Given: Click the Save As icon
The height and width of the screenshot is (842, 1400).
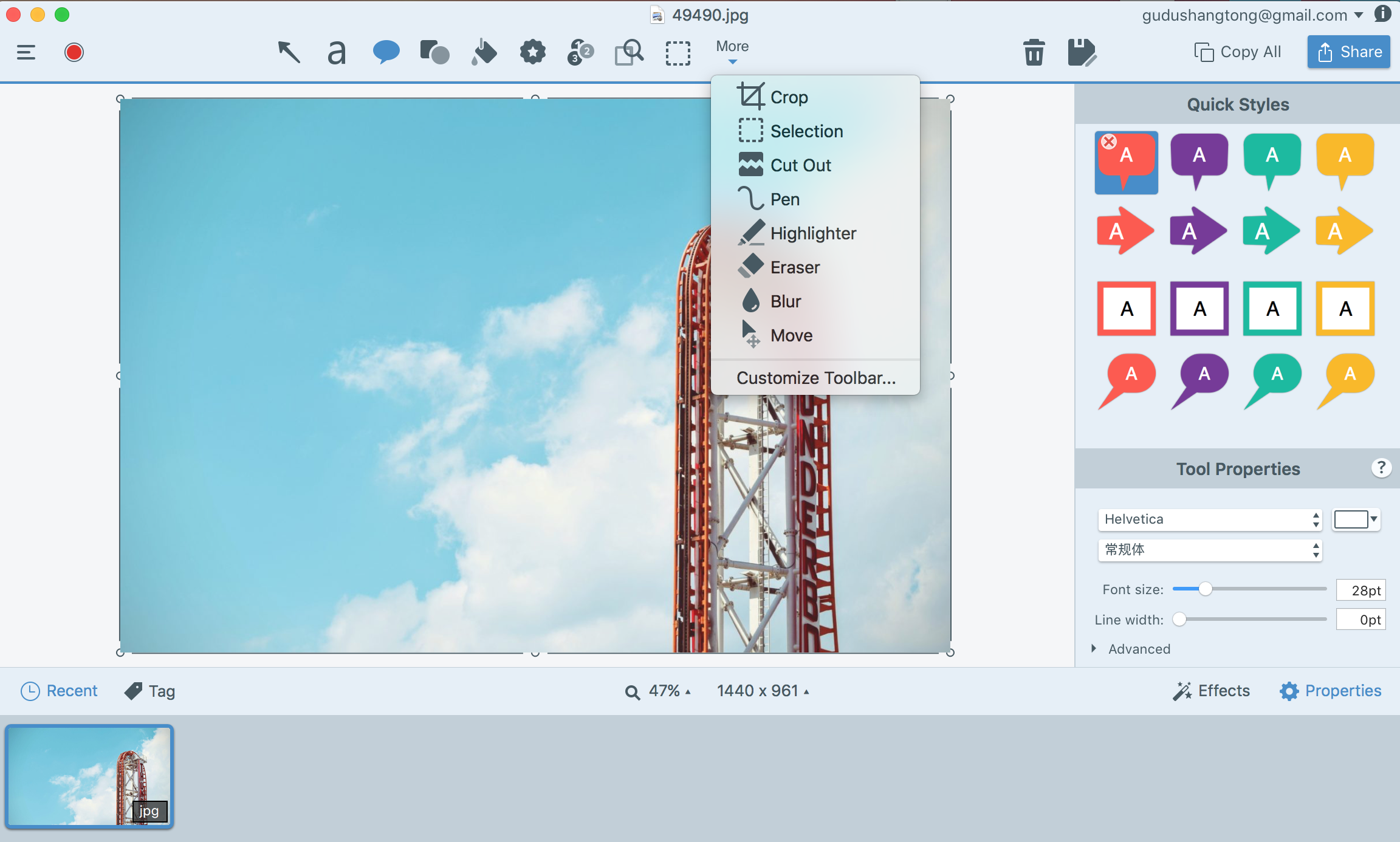Looking at the screenshot, I should click(1082, 52).
